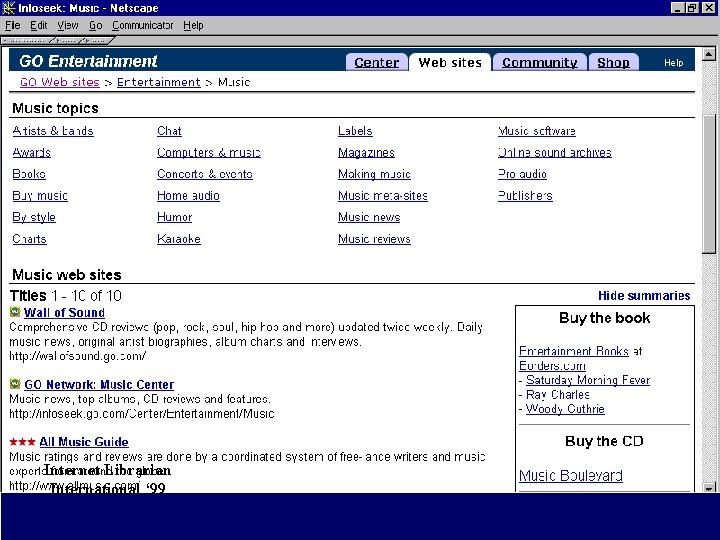The image size is (720, 540).
Task: Open Concerts & events topic
Action: [205, 174]
